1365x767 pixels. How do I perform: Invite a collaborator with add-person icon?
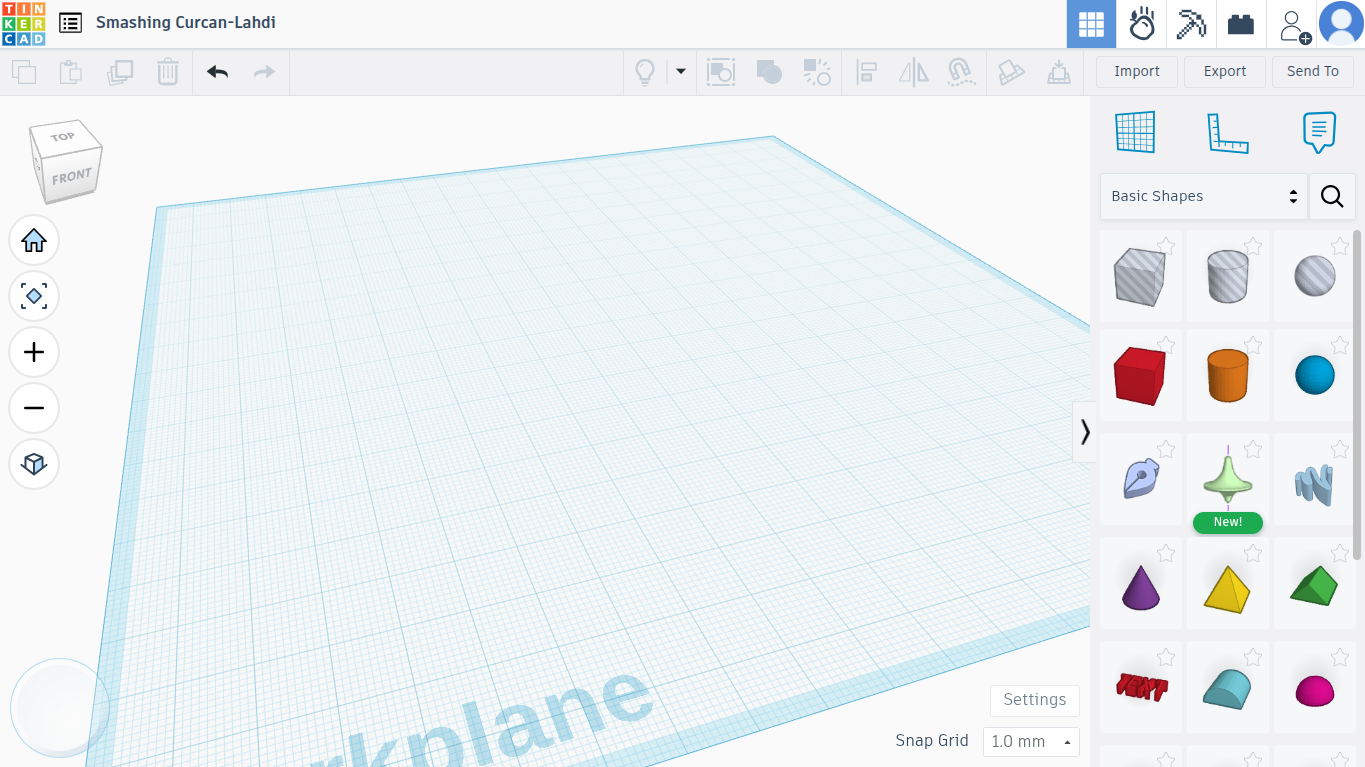(1293, 25)
